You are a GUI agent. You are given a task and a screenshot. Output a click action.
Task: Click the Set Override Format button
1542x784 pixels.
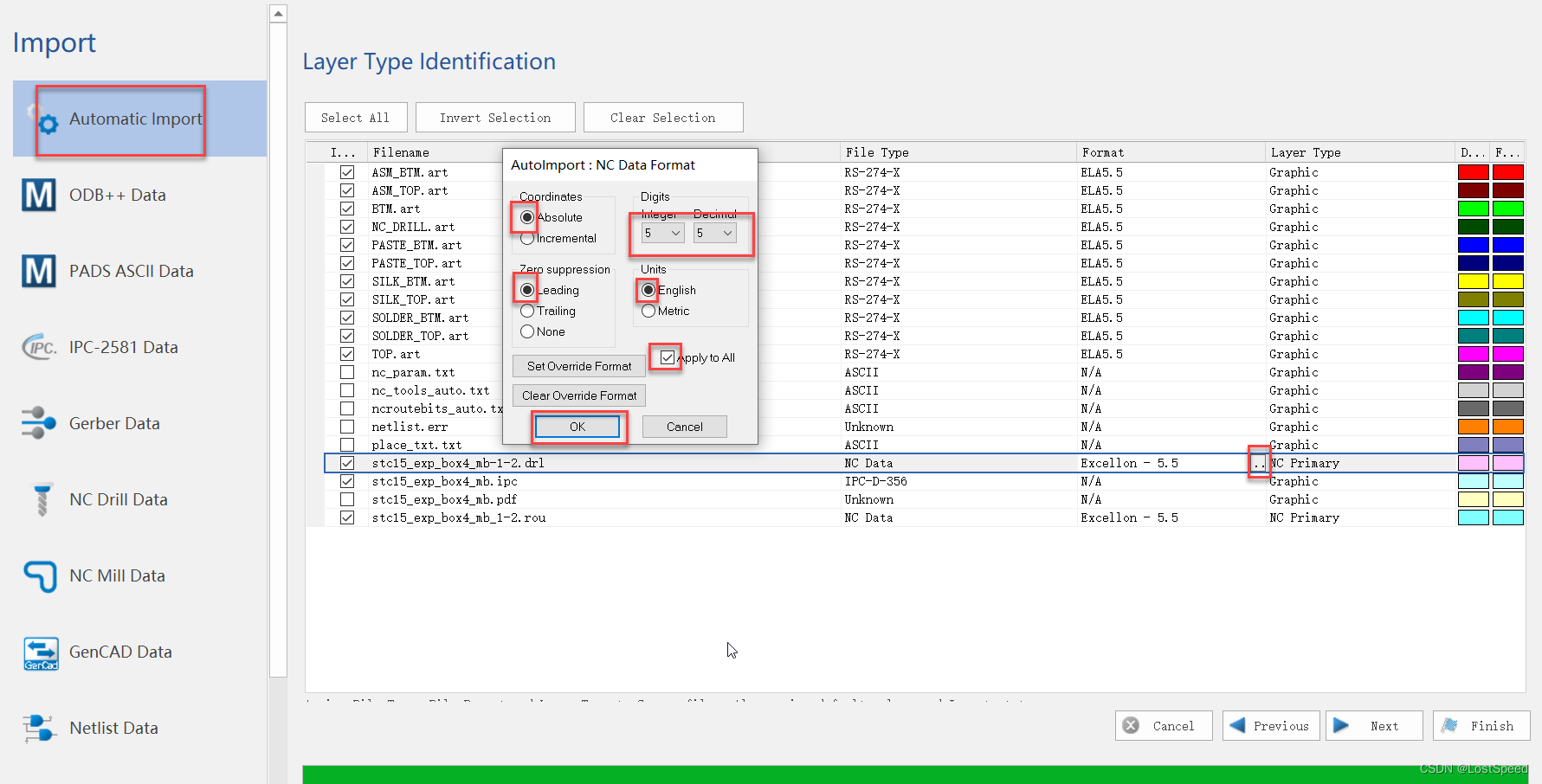579,366
